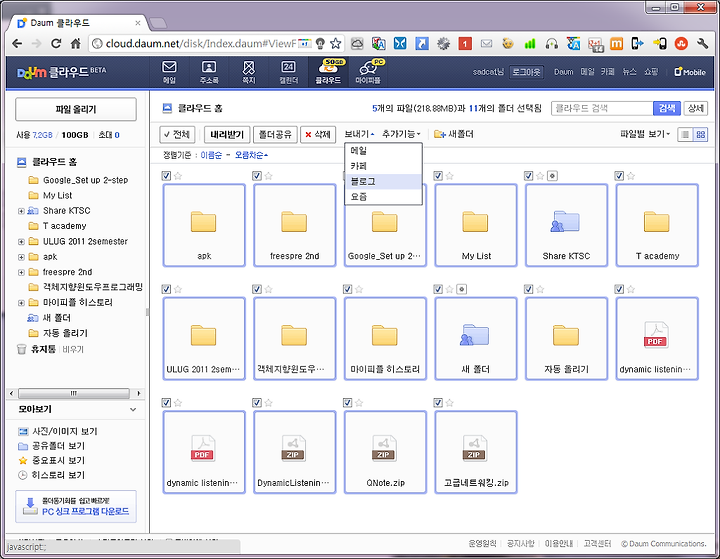Viewport: 720px width, 559px height.
Task: Click the headphones extension icon
Action: point(551,44)
